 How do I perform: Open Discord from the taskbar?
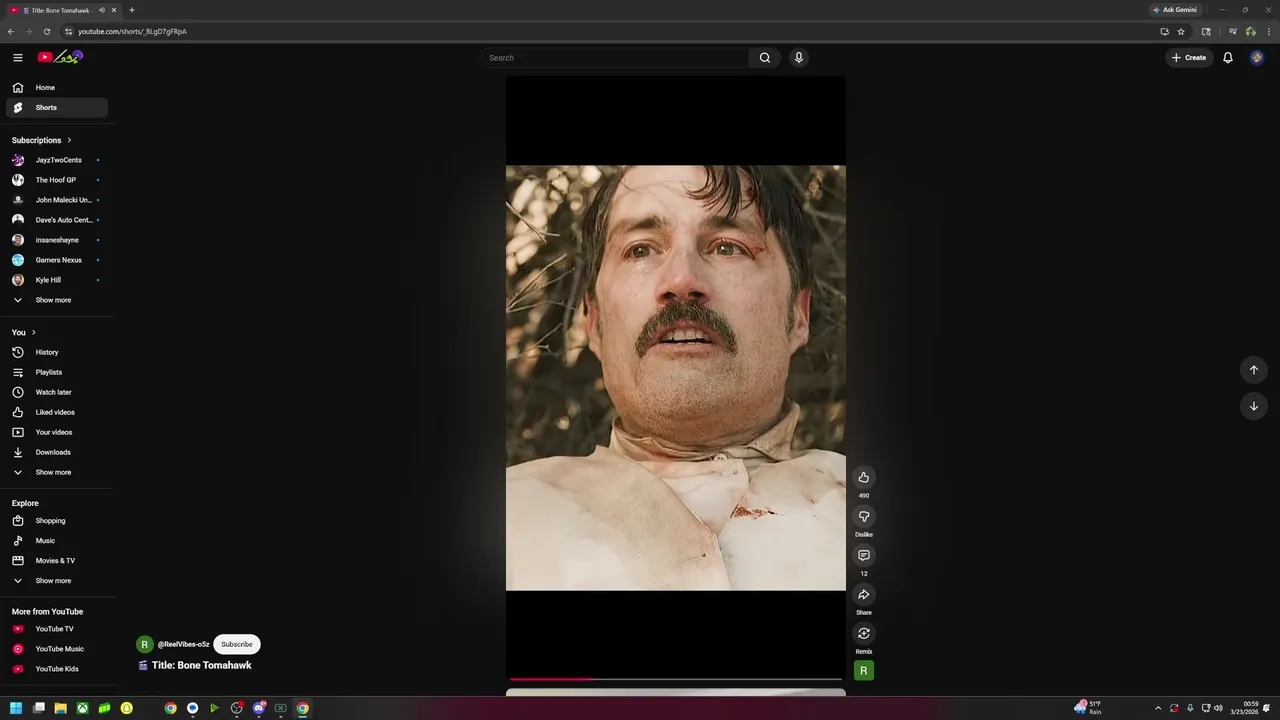click(x=258, y=708)
